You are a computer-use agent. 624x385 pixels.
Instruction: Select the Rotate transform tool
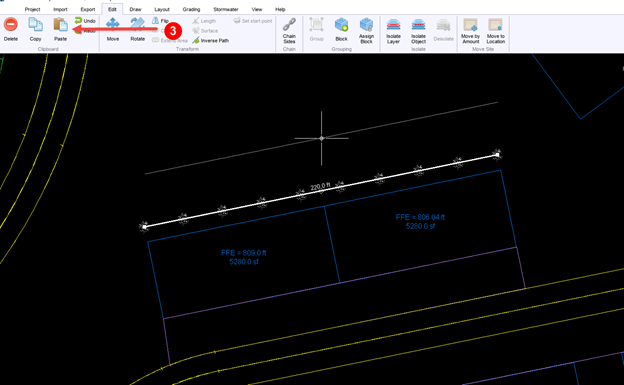coord(137,29)
